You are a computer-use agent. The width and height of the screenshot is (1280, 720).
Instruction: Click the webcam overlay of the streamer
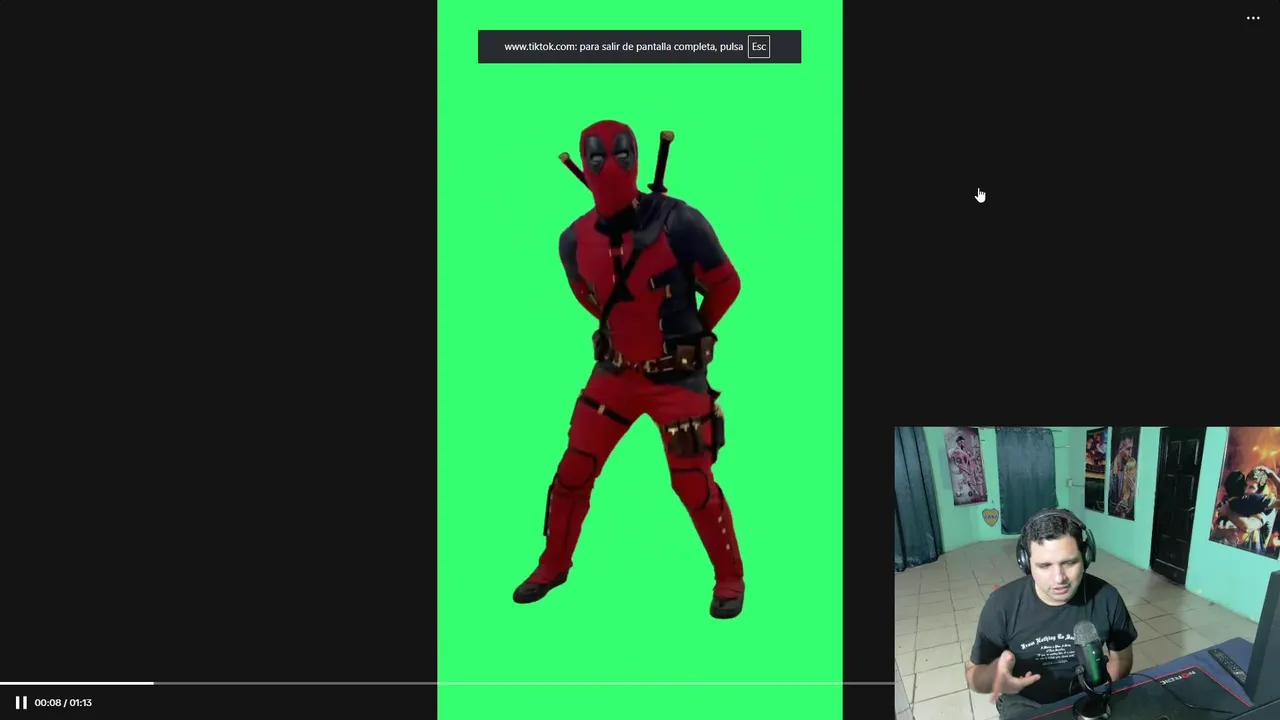[x=1087, y=573]
